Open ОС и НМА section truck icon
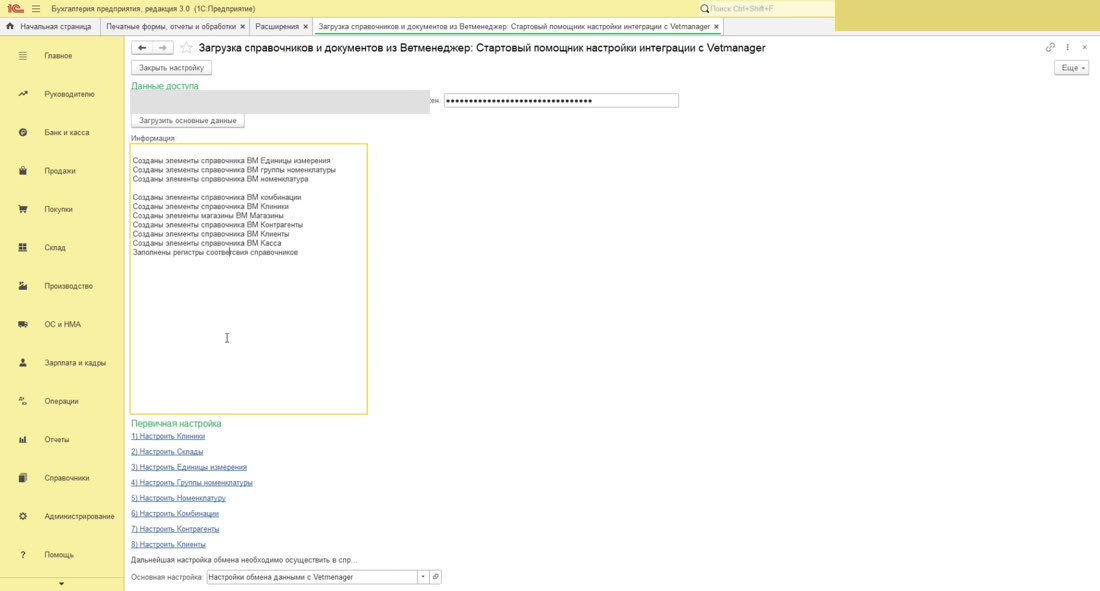1100x591 pixels. tap(22, 324)
